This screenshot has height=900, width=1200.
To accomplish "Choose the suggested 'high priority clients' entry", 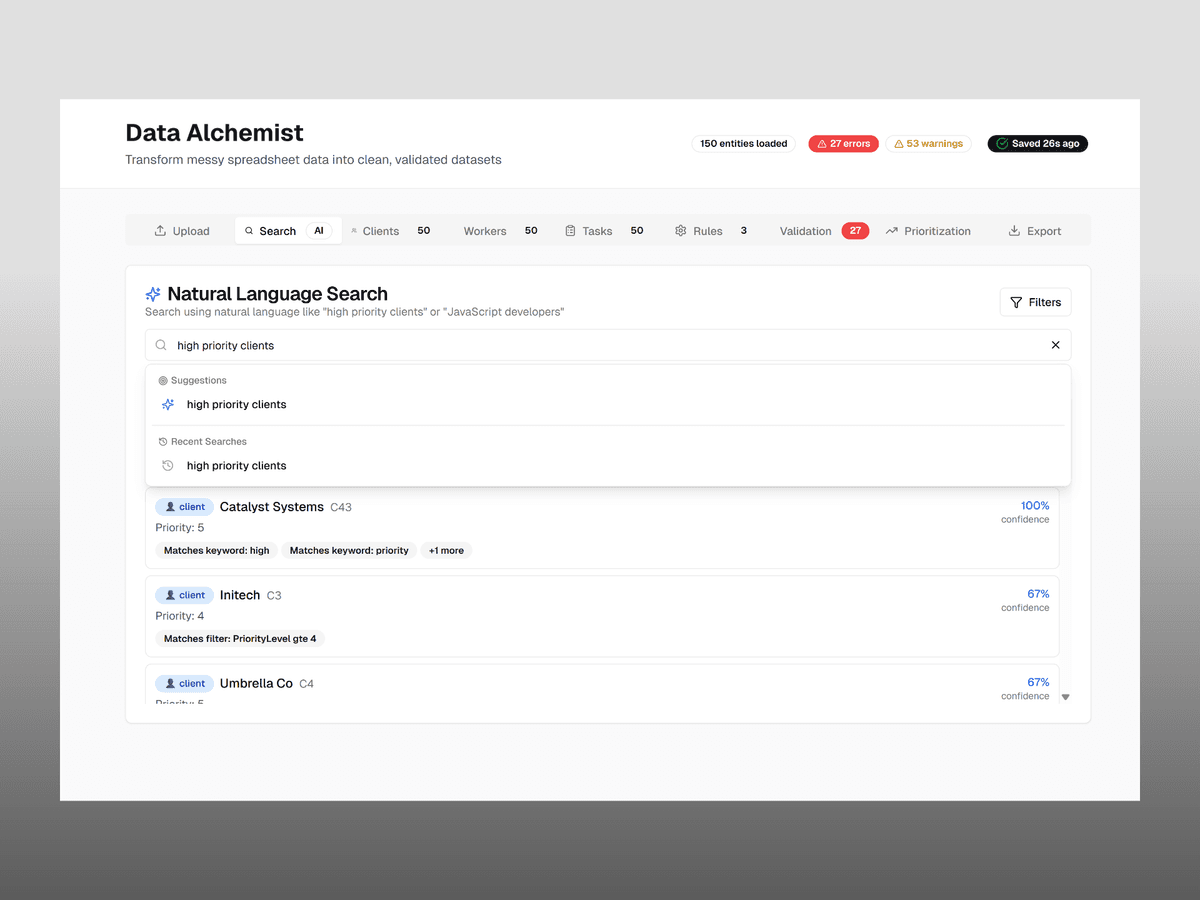I will pos(608,405).
